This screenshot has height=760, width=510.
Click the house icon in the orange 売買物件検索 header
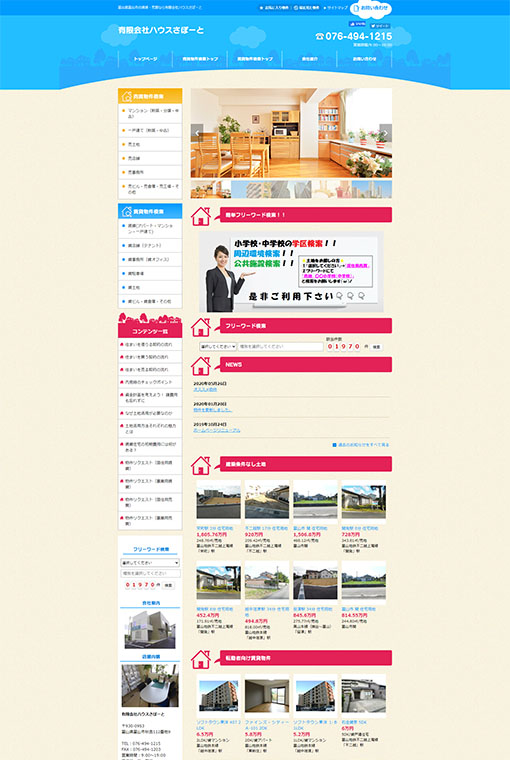(127, 96)
